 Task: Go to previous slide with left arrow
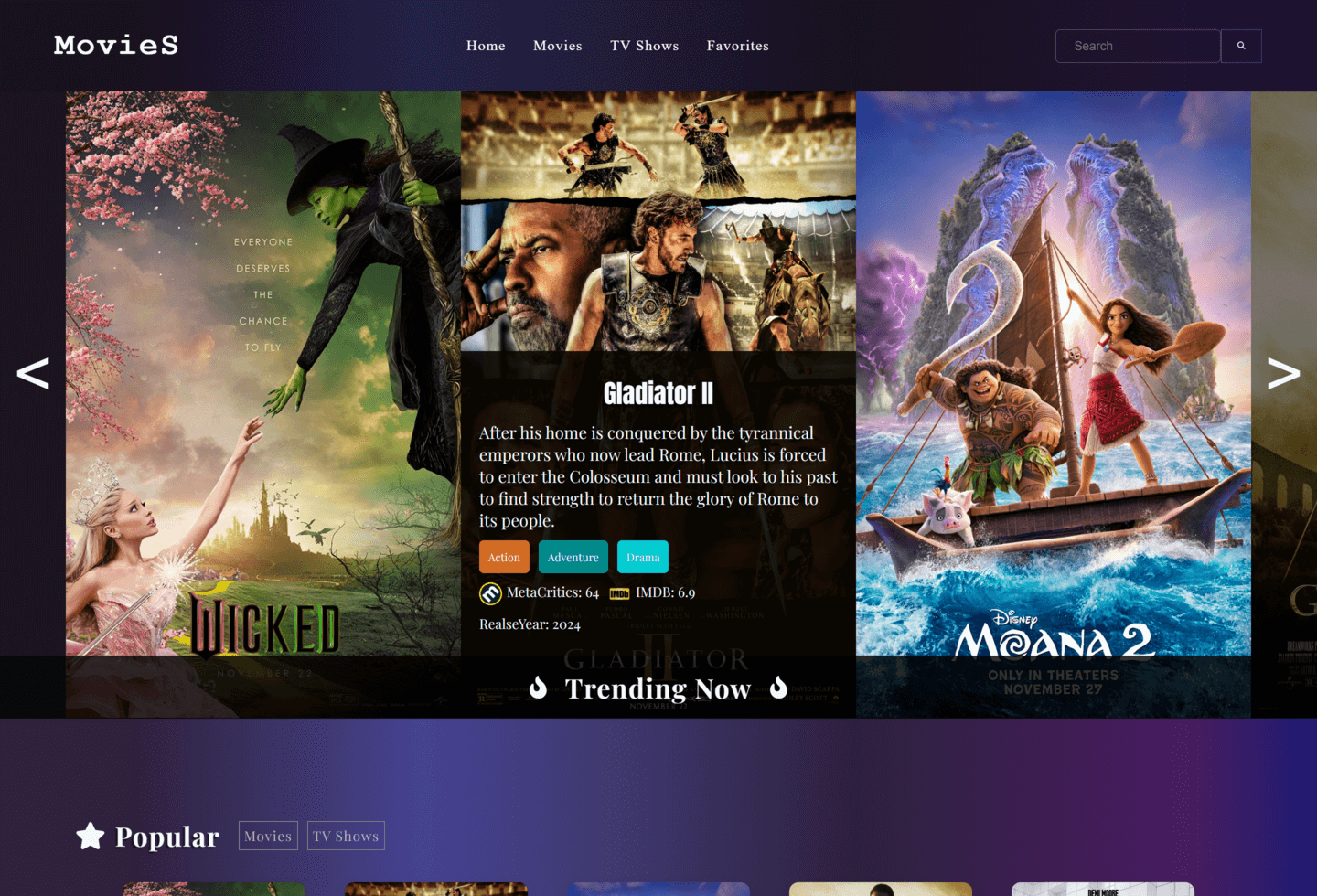33,373
